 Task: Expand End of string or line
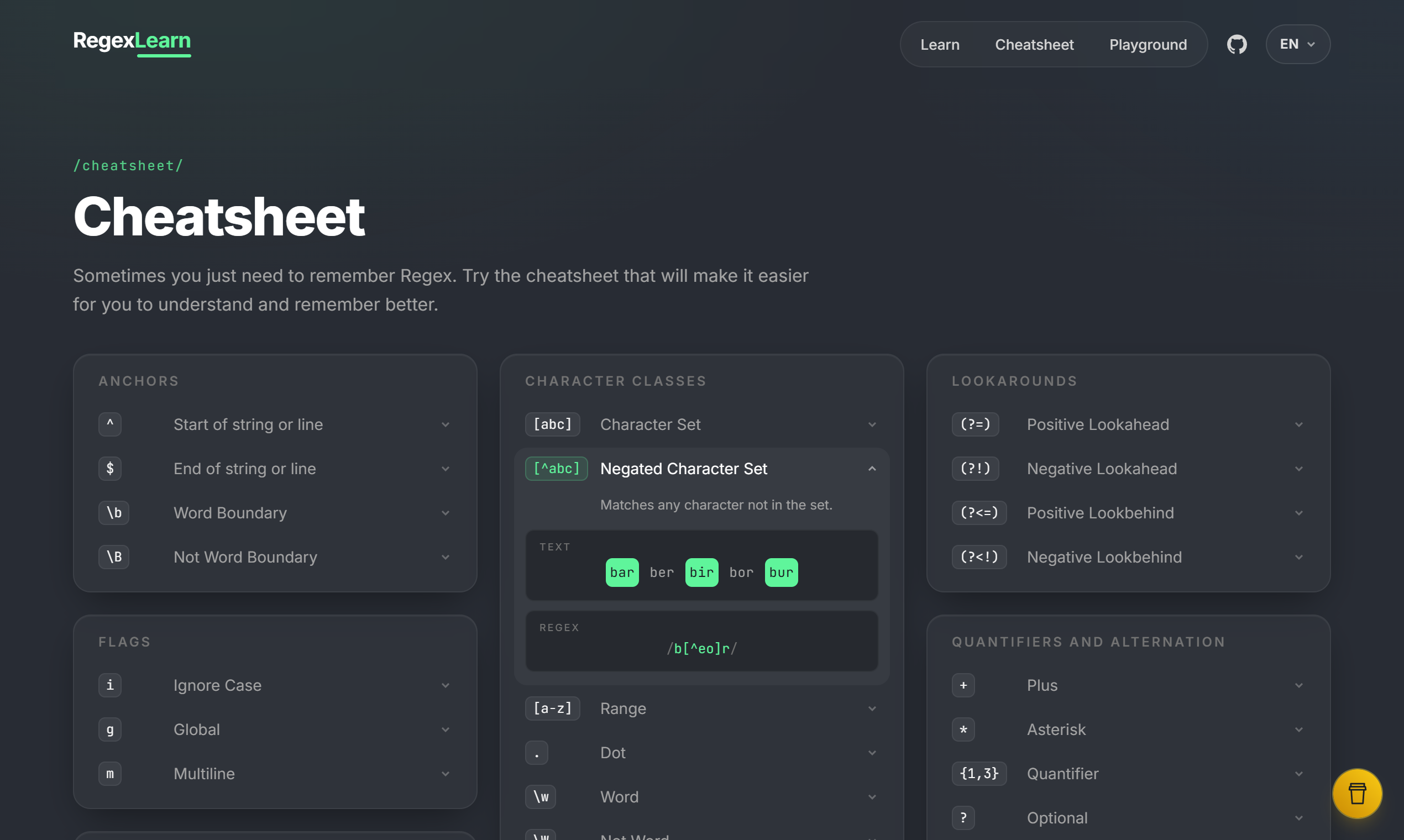click(275, 469)
